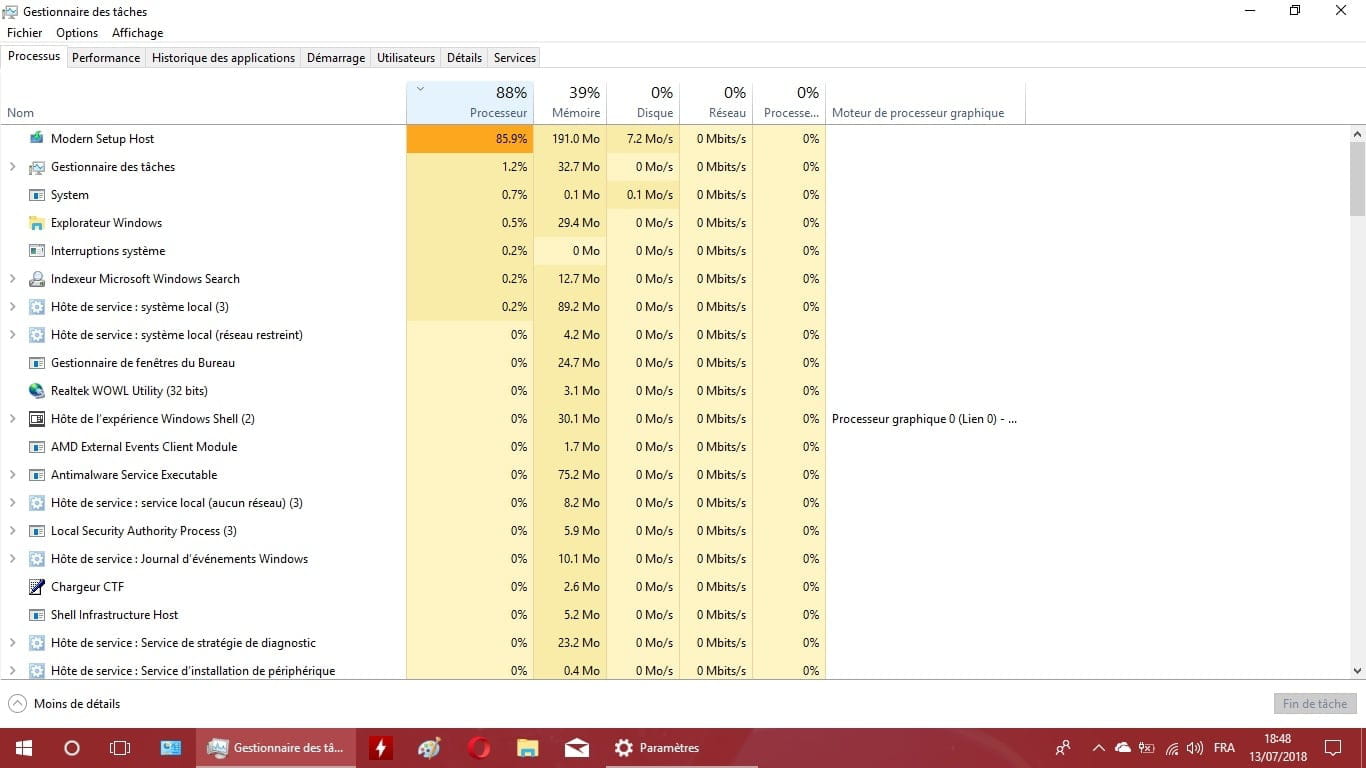Click the Modern Setup Host process icon

point(37,138)
